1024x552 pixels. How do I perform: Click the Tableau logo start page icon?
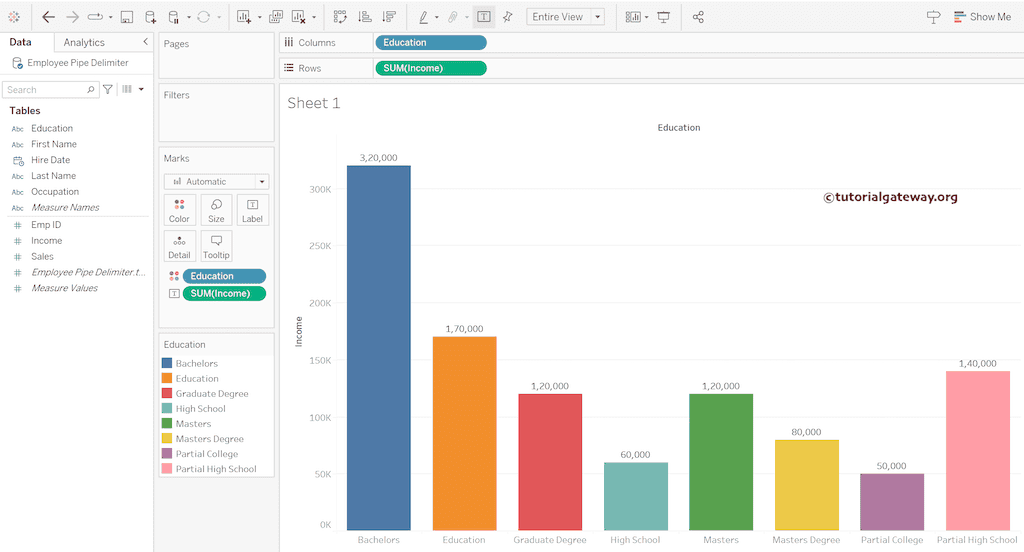[14, 17]
